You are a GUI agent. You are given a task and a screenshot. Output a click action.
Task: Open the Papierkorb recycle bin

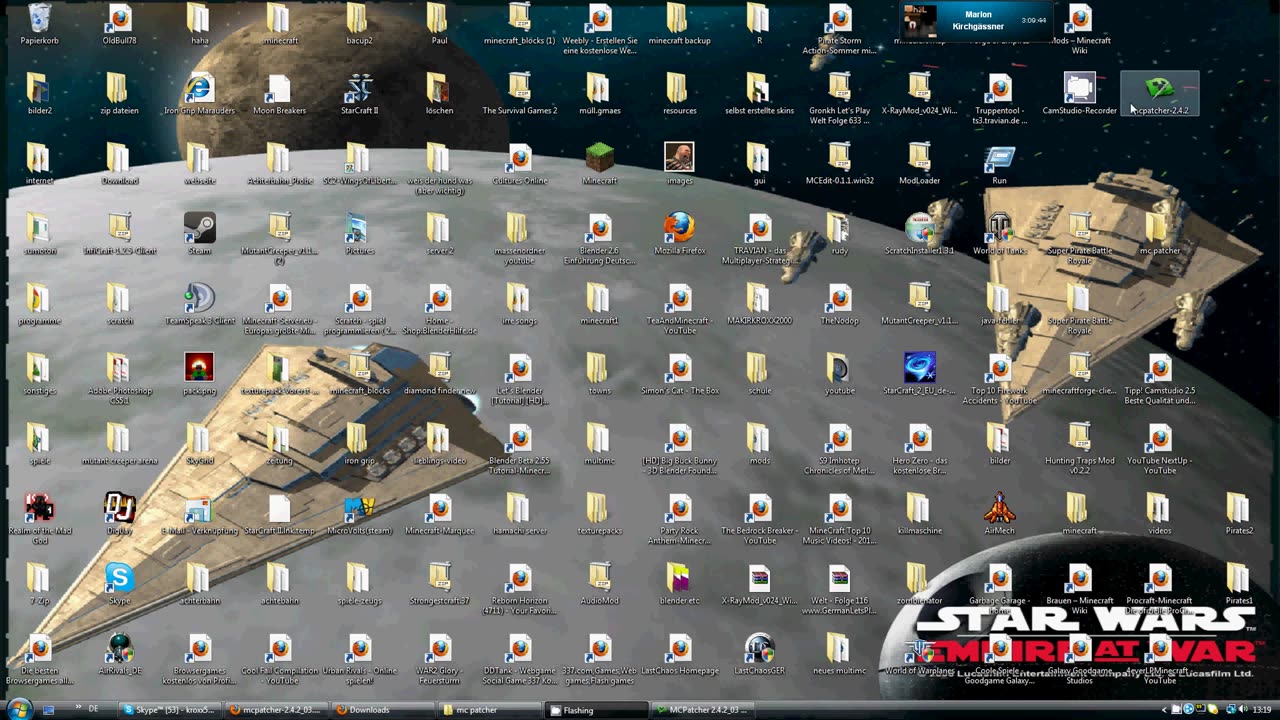pyautogui.click(x=39, y=25)
